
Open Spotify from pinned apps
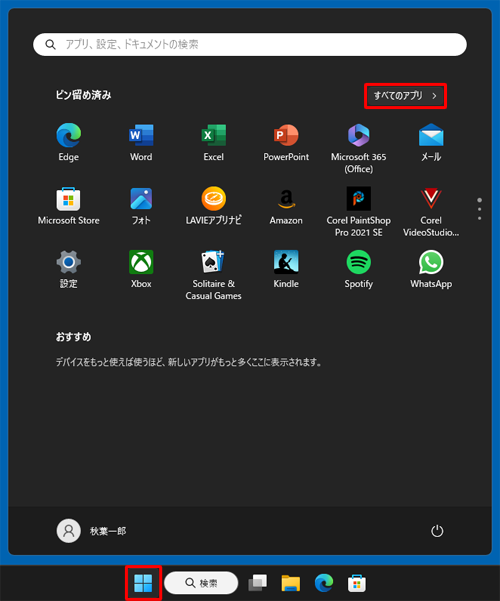pos(359,269)
